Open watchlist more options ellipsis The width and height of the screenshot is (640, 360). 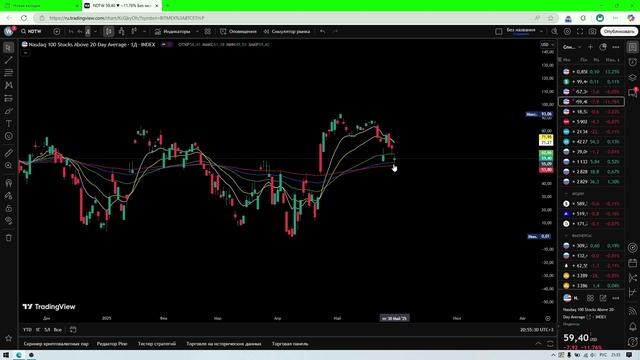coord(616,47)
